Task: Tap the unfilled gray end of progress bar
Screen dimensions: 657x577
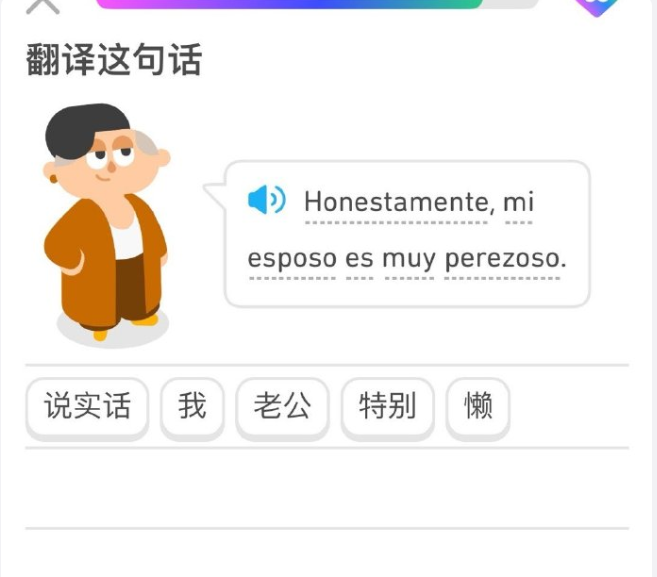Action: (x=510, y=3)
